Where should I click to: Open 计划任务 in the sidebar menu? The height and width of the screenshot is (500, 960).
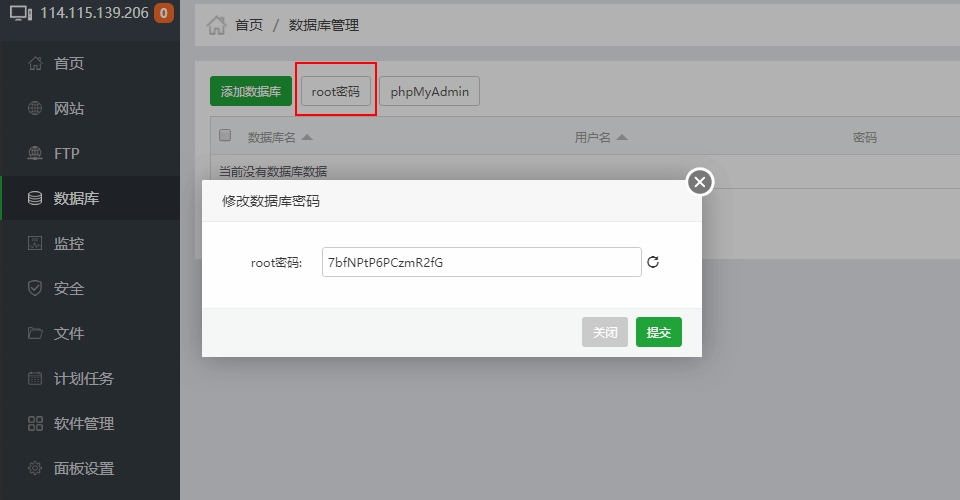click(90, 378)
